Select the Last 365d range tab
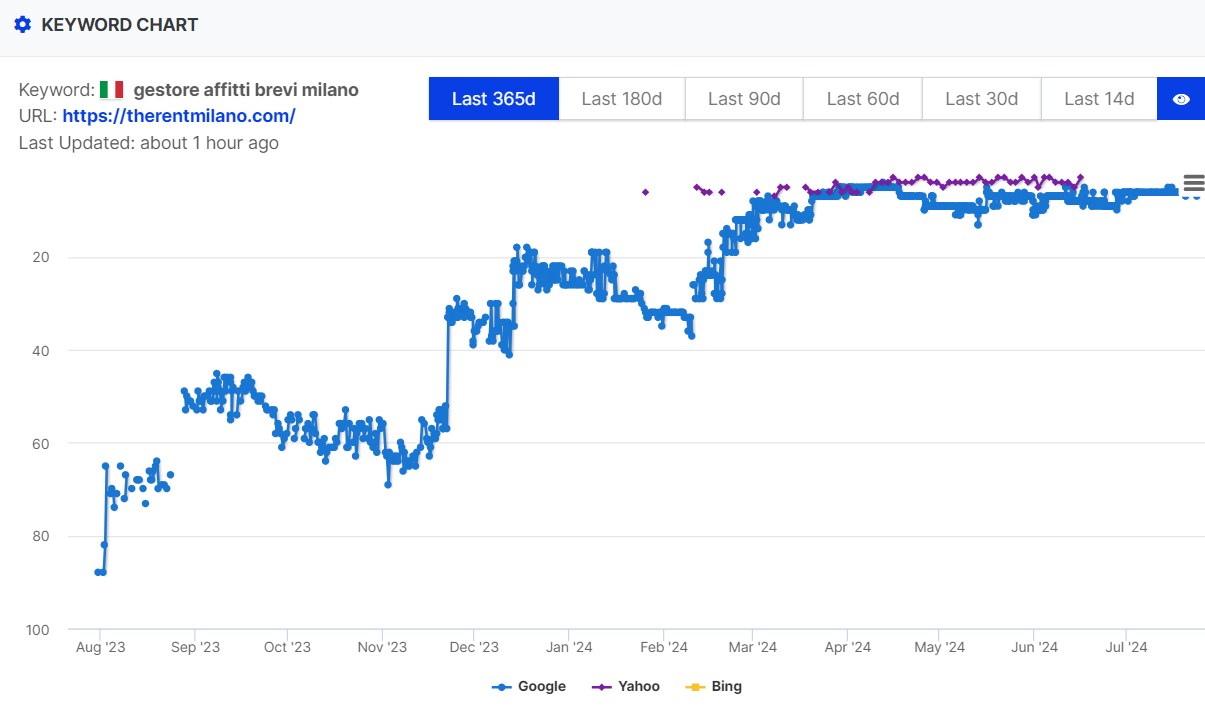Screen dimensions: 1205x727 (x=494, y=99)
